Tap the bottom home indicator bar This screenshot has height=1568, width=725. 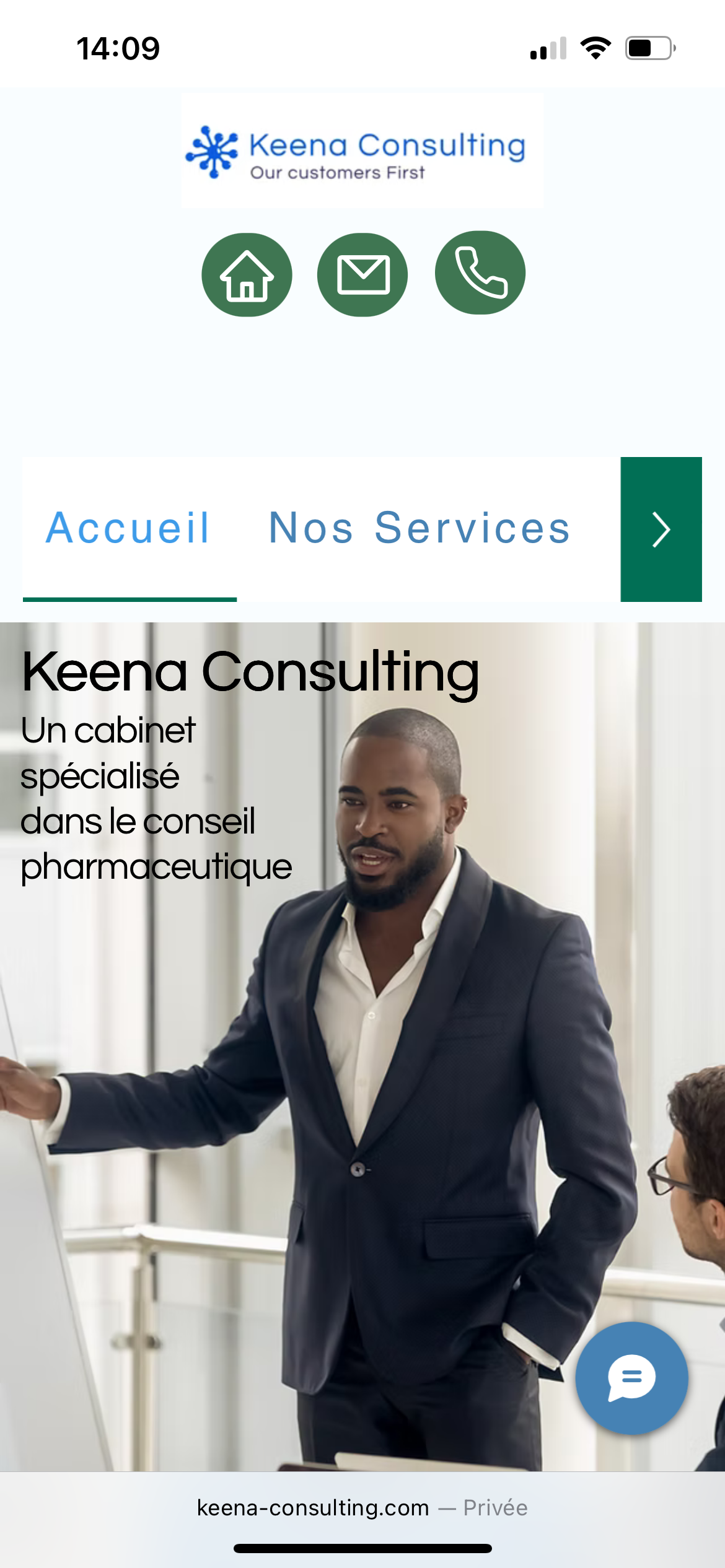pyautogui.click(x=362, y=1548)
